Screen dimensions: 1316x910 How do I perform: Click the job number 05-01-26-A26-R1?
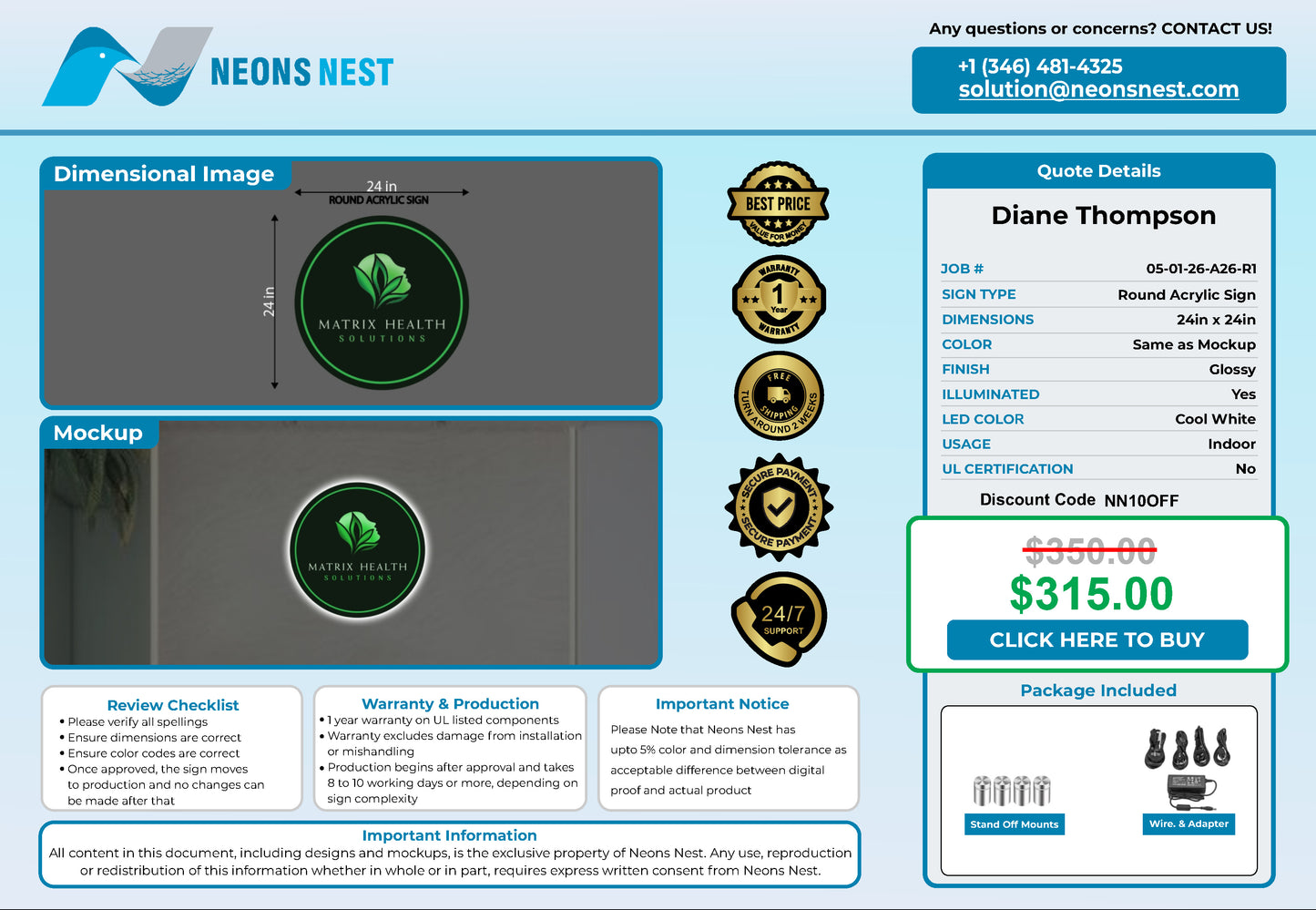coord(1201,269)
